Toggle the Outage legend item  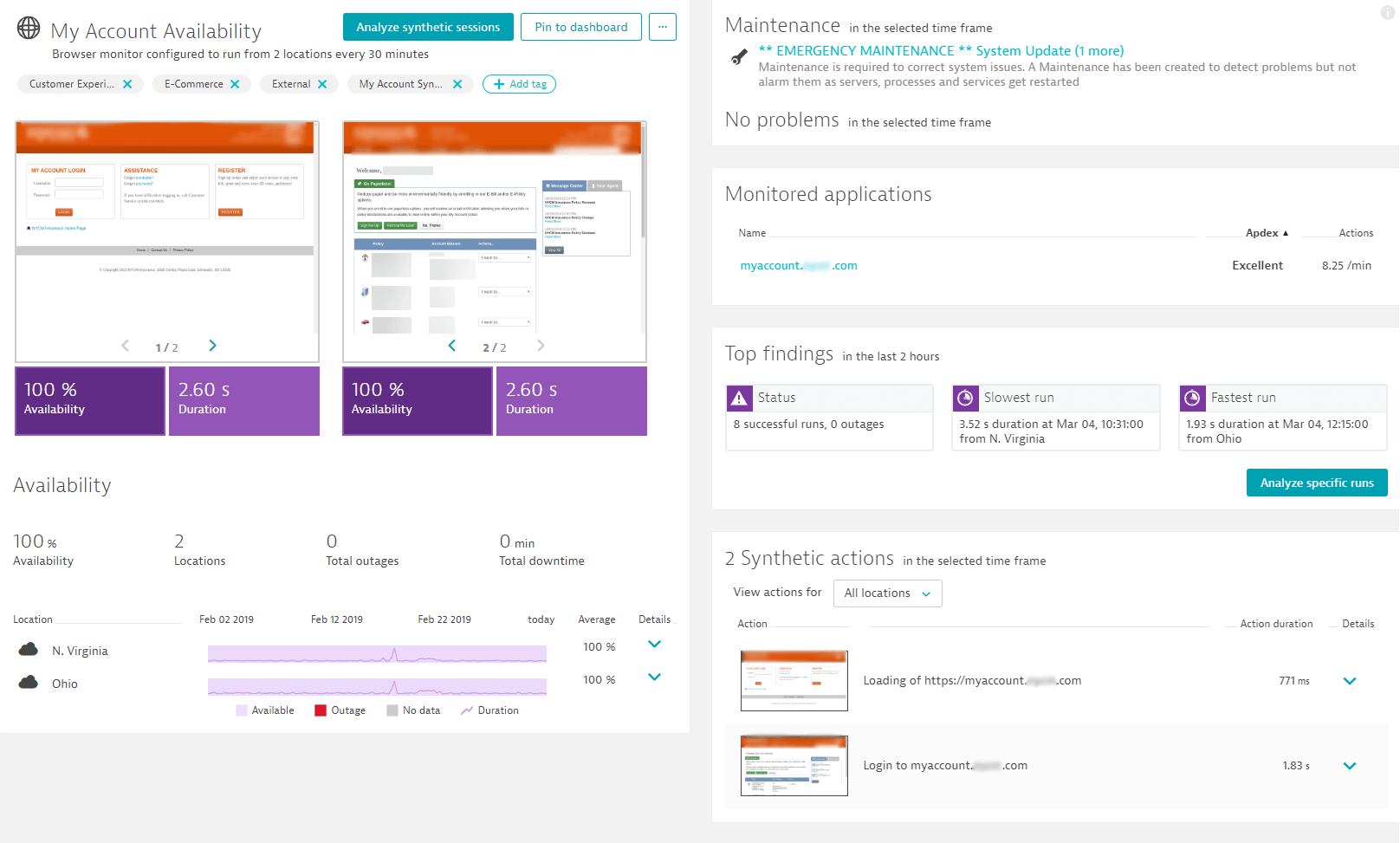tap(339, 710)
